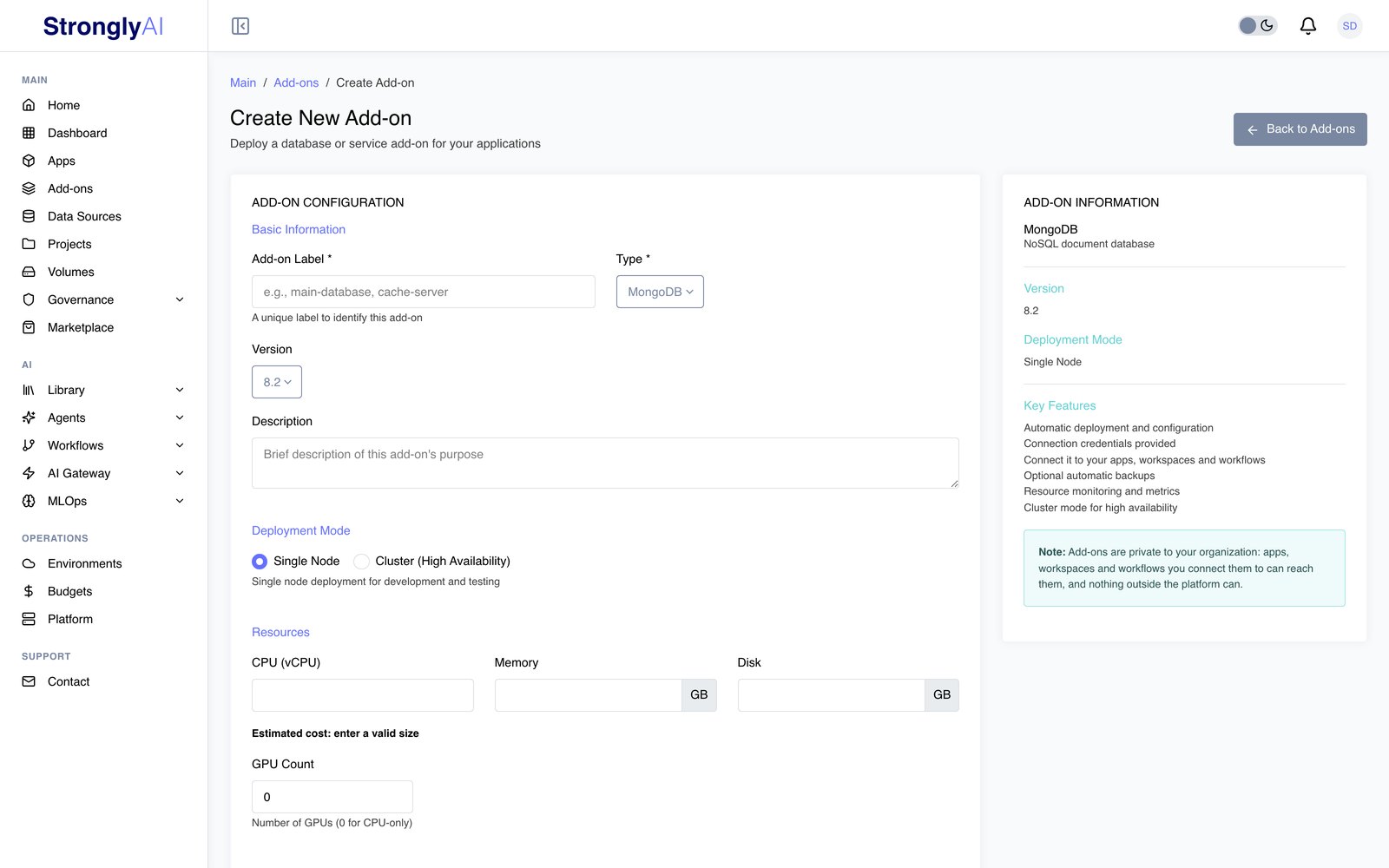
Task: Click the Dashboard grid icon
Action: (29, 133)
